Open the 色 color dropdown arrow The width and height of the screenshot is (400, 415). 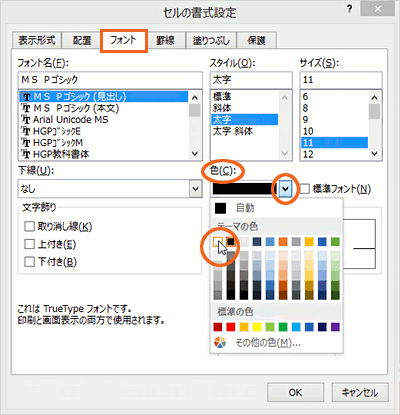point(285,189)
